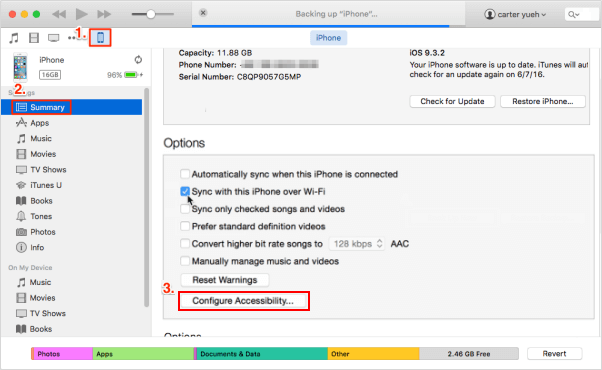Open TV Shows under On My Device
The height and width of the screenshot is (370, 602).
click(x=41, y=314)
